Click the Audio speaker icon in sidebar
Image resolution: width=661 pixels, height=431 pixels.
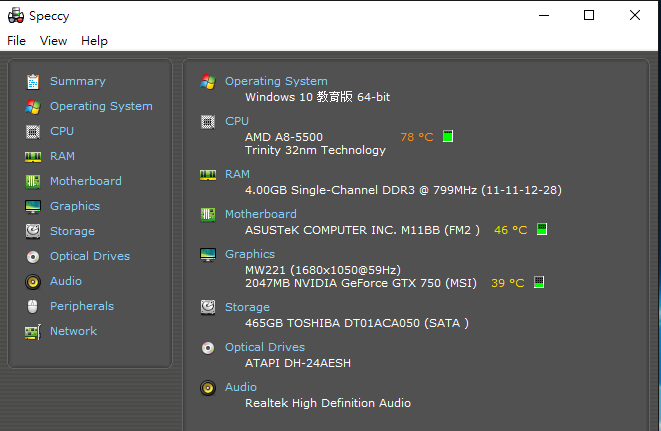(33, 282)
